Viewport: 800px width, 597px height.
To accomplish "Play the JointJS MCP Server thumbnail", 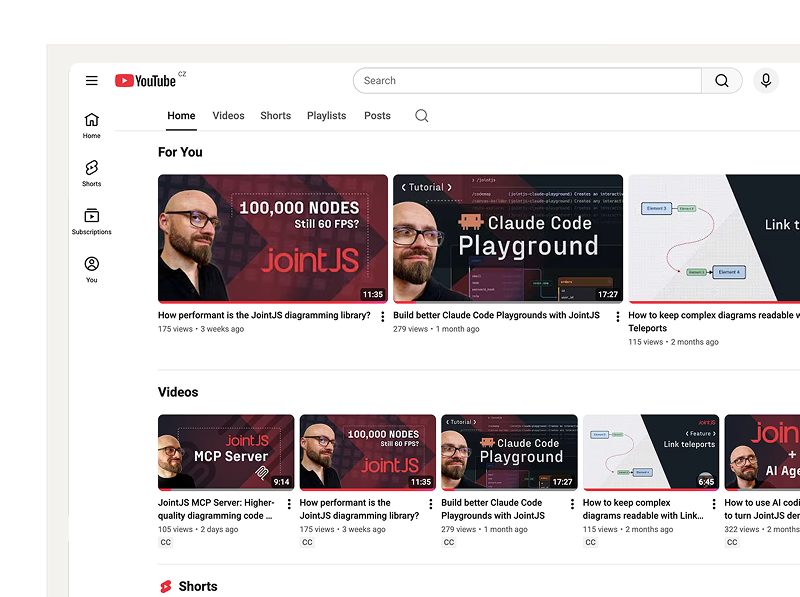I will (226, 452).
